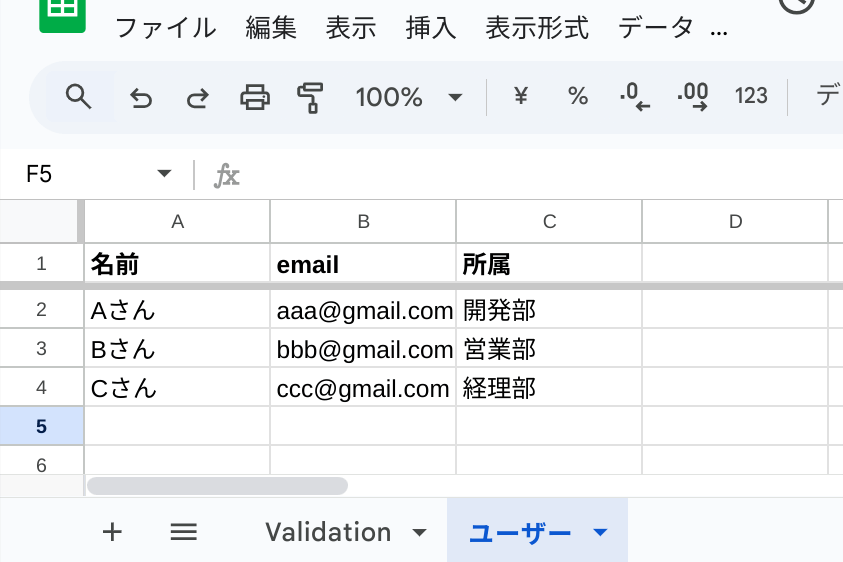Increase decimal places
This screenshot has width=843, height=562.
pyautogui.click(x=692, y=97)
